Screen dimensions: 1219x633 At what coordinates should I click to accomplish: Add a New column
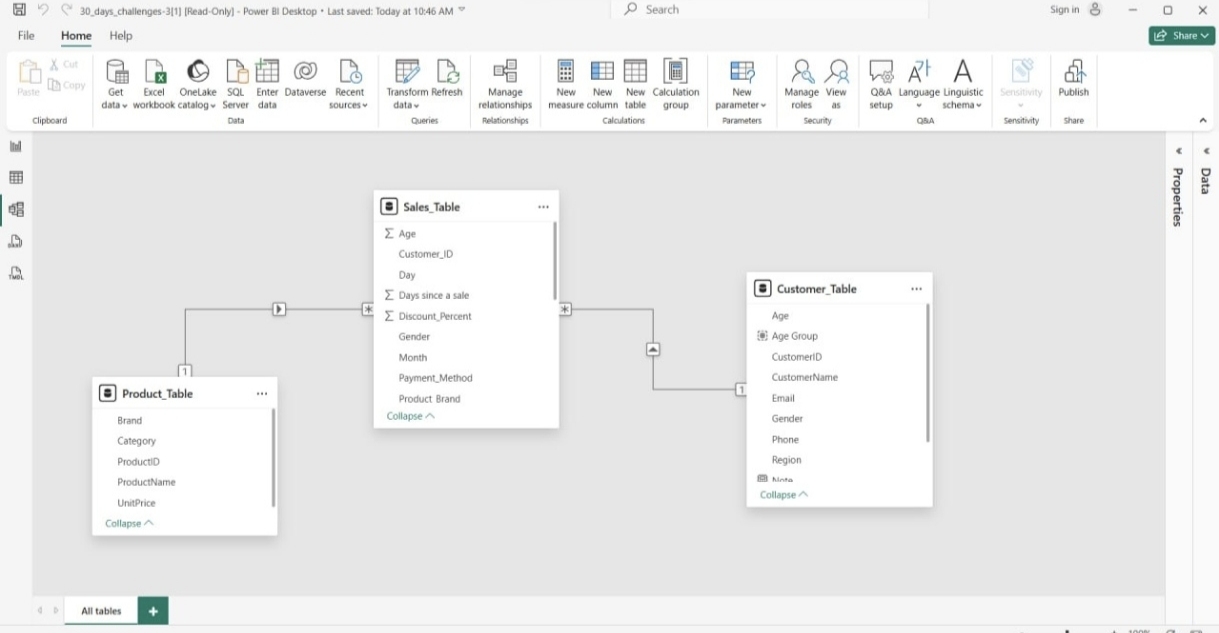[x=602, y=84]
